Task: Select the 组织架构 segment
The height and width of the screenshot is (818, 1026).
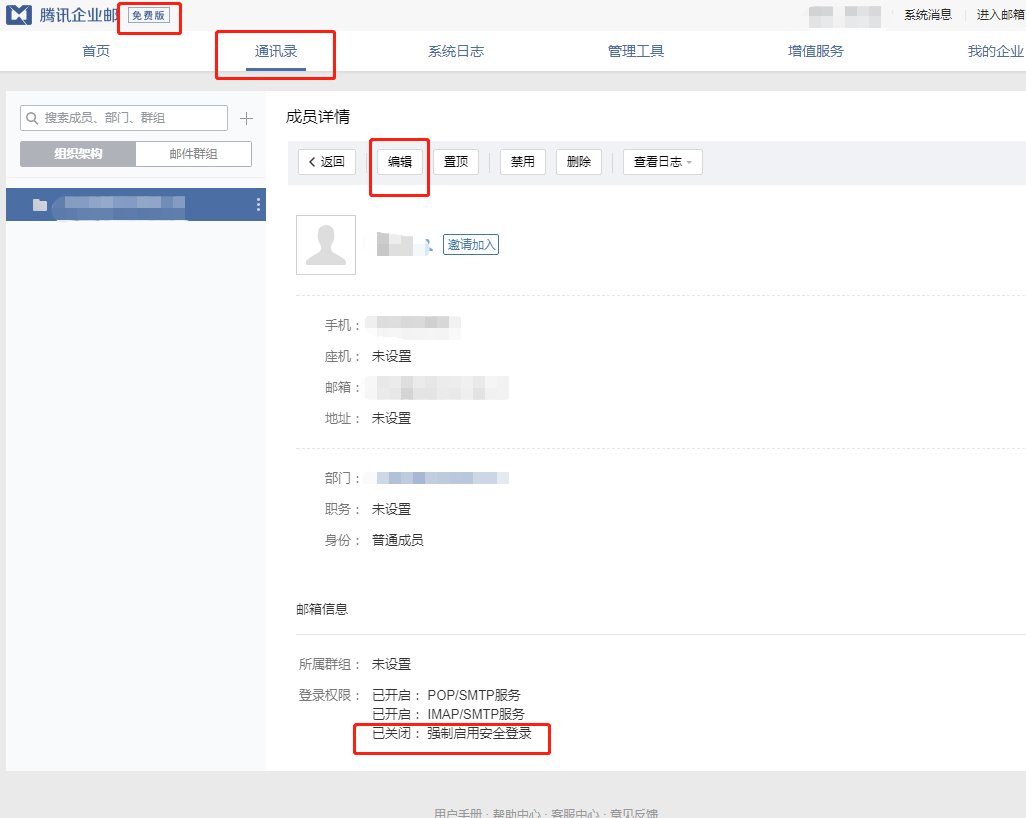Action: click(76, 153)
